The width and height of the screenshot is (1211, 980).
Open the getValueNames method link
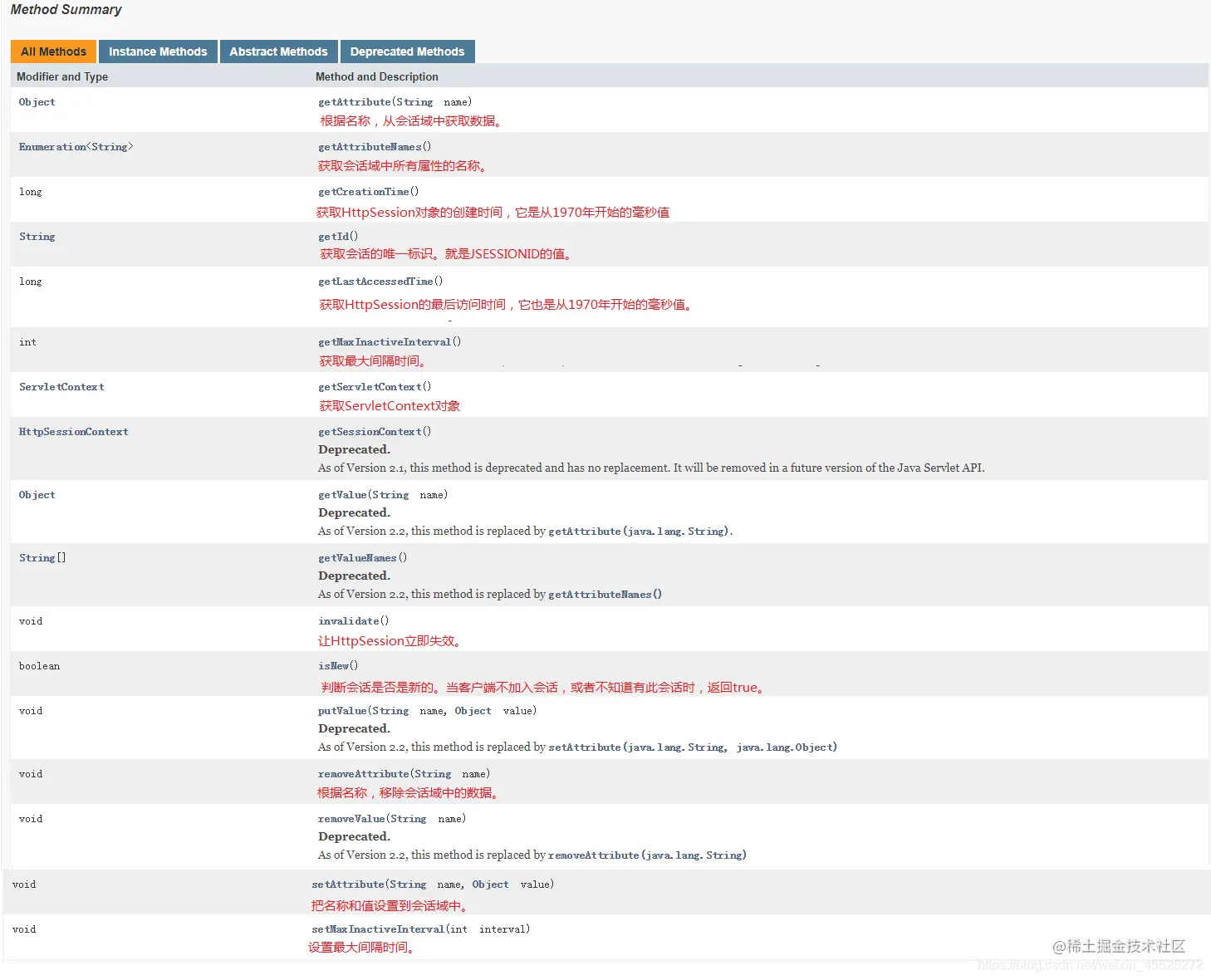[x=358, y=558]
